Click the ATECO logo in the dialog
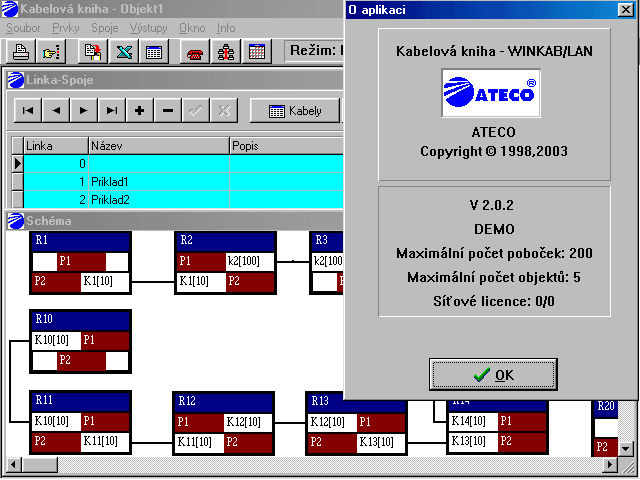 491,93
